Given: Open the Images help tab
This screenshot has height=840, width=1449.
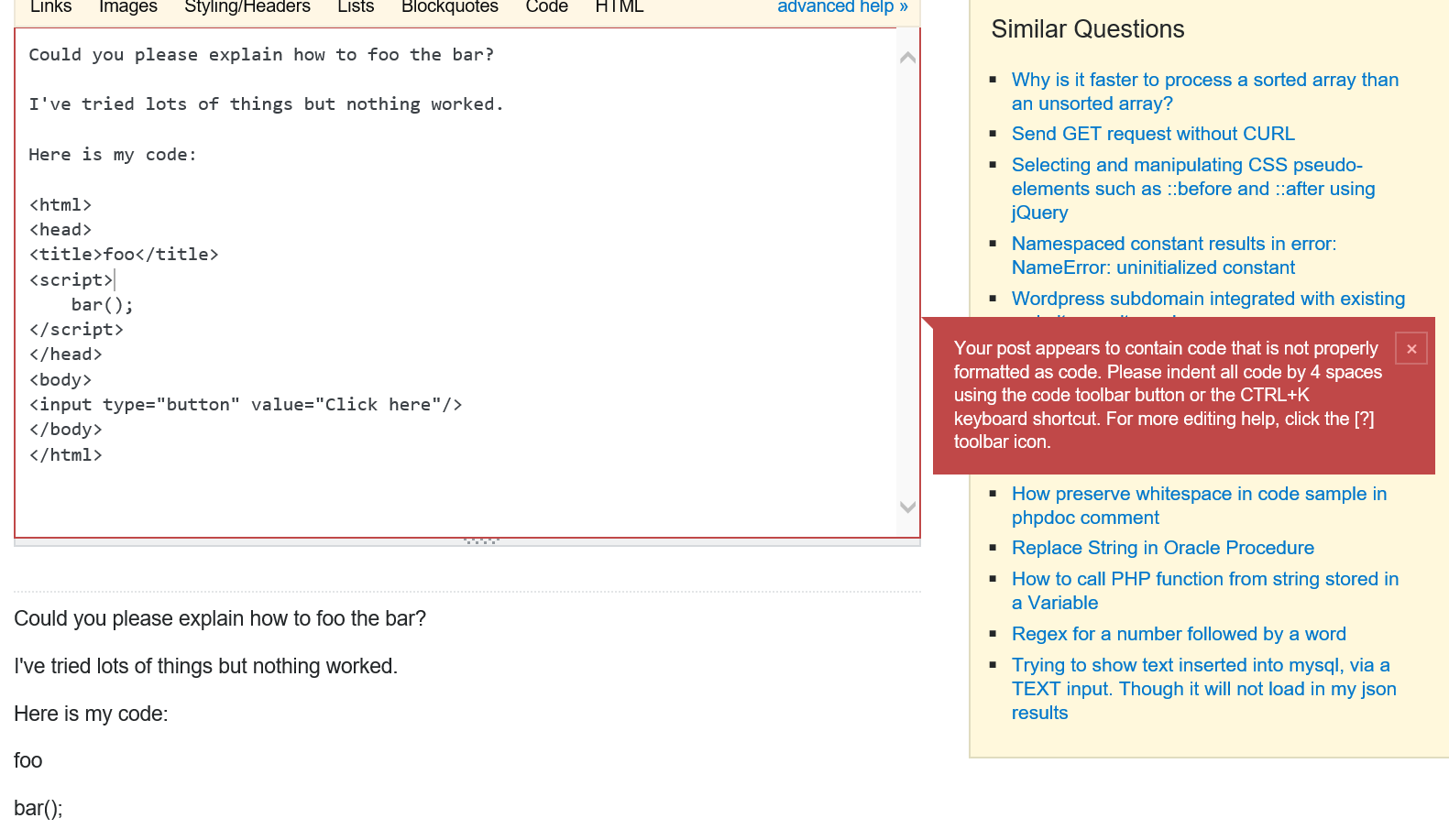Looking at the screenshot, I should (x=128, y=7).
